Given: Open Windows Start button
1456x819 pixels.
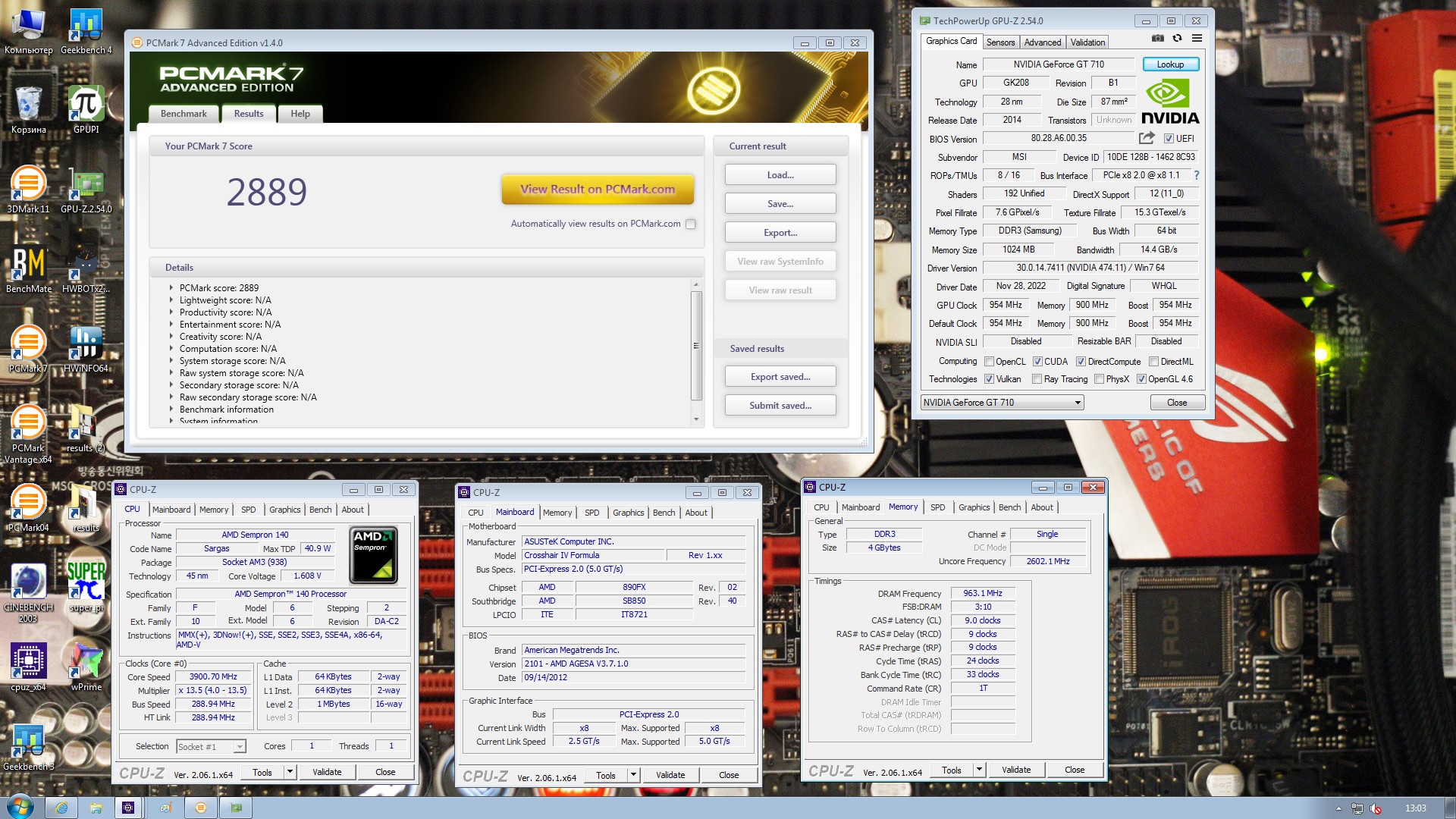Looking at the screenshot, I should 20,808.
